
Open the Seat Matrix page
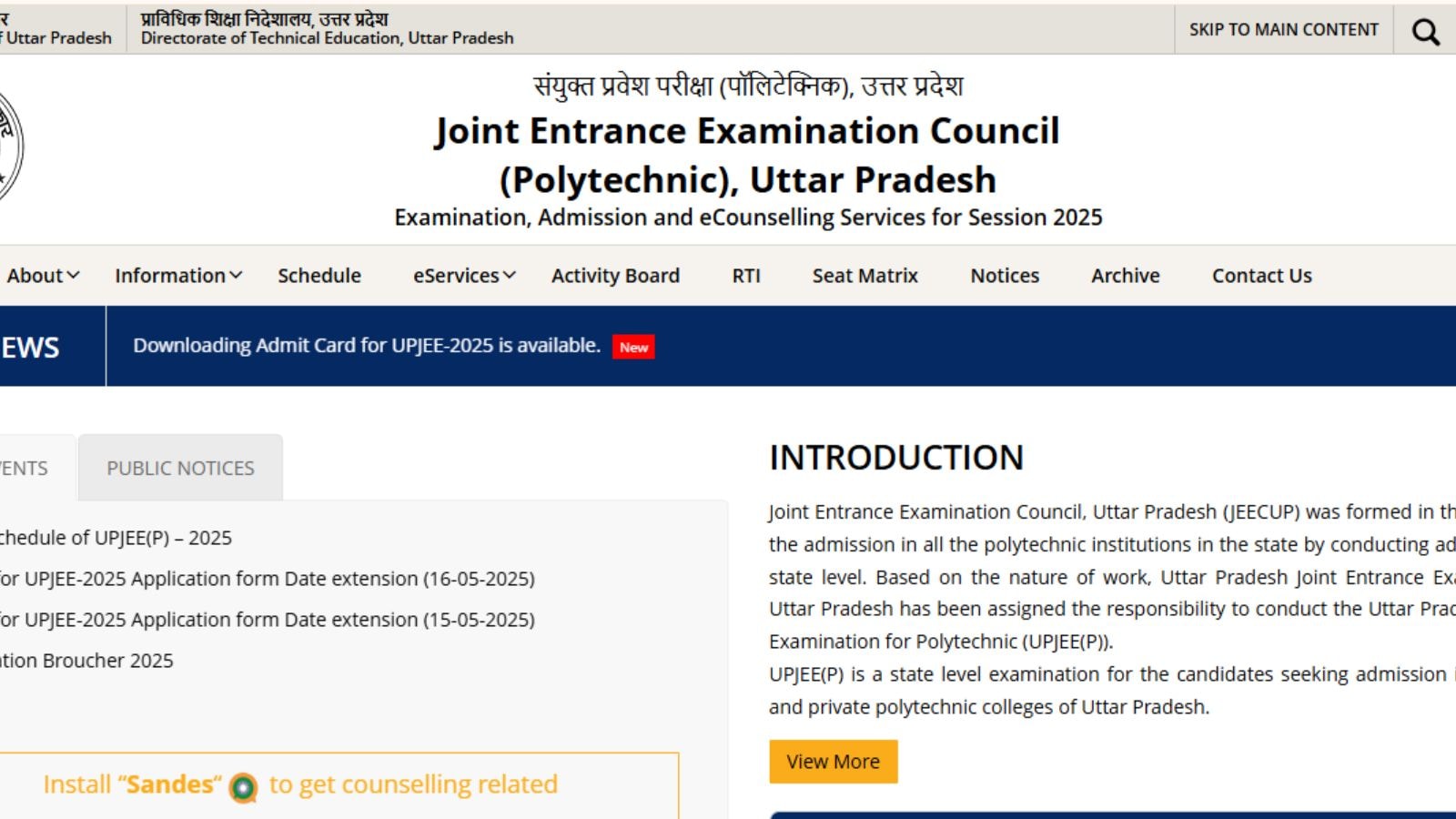865,276
